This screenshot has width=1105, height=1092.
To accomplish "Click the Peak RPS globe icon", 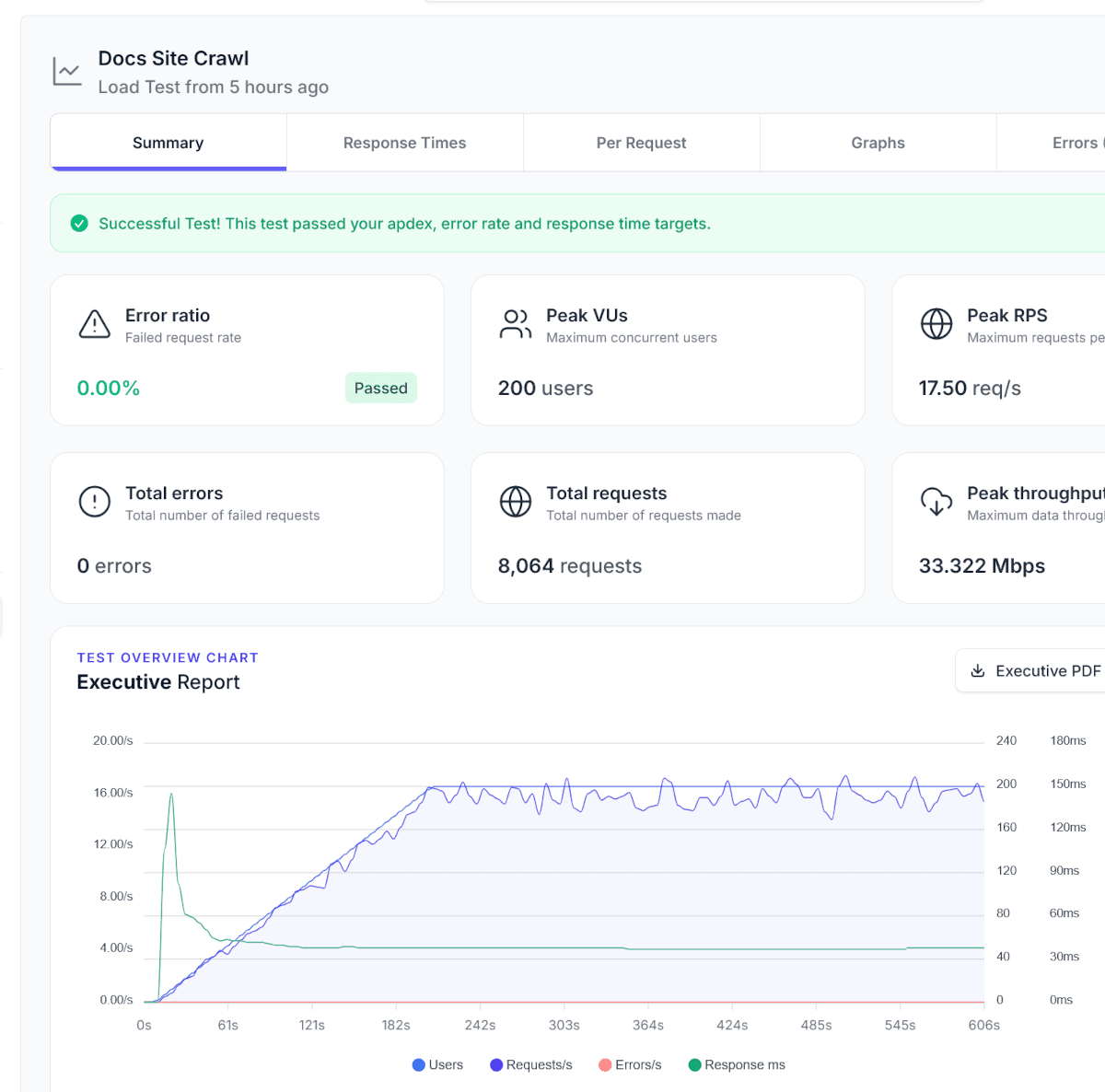I will coord(936,324).
